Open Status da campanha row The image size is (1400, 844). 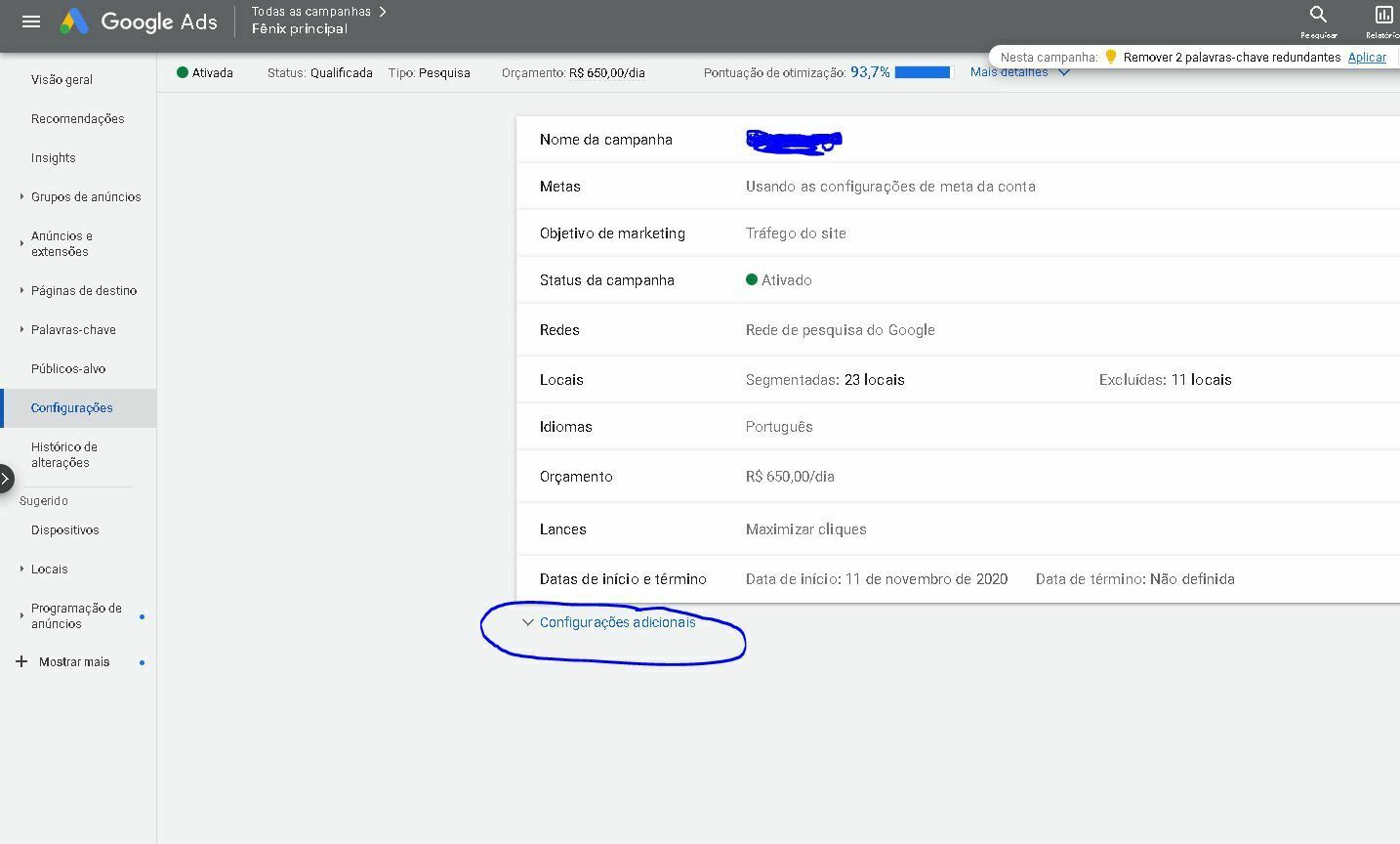[958, 280]
